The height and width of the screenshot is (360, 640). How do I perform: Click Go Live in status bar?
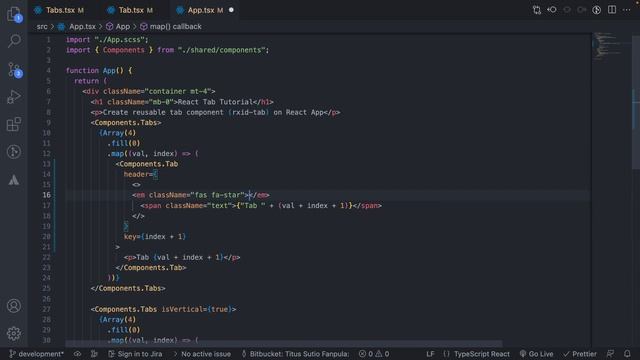536,354
